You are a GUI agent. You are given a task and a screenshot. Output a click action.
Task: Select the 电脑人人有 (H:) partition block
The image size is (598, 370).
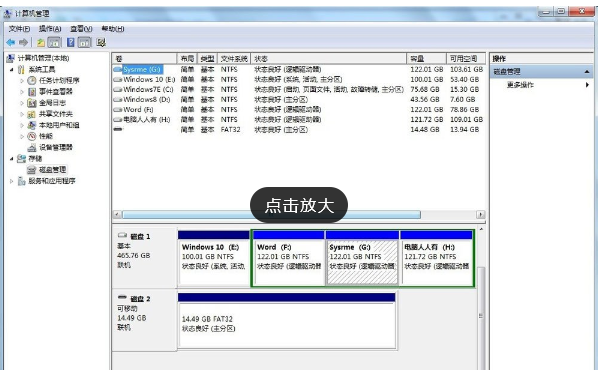click(x=437, y=257)
